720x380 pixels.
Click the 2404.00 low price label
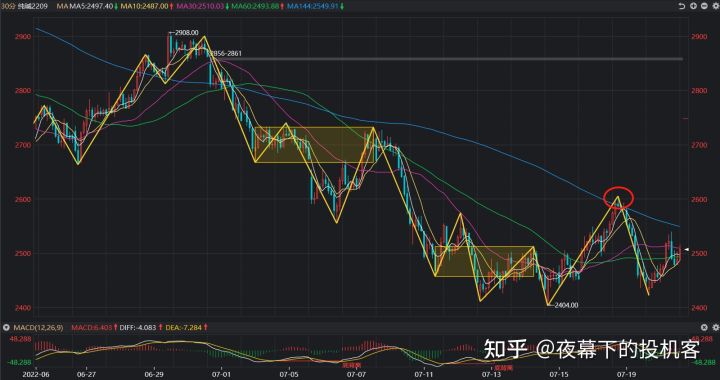[x=566, y=304]
